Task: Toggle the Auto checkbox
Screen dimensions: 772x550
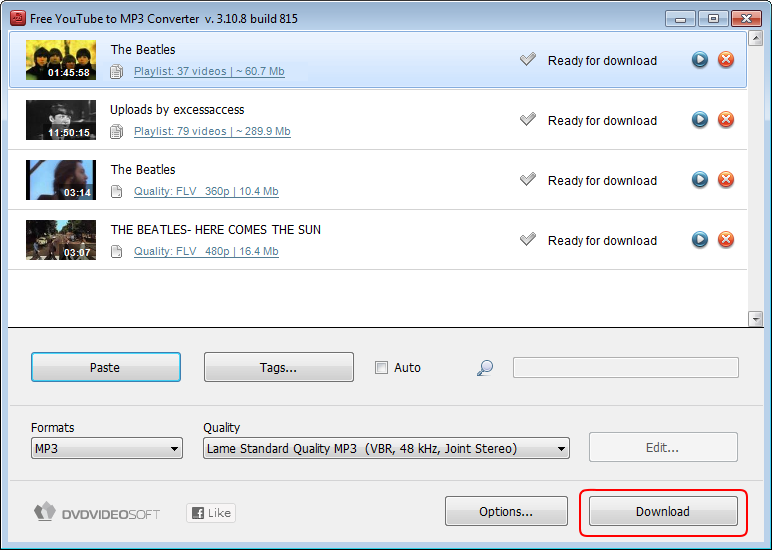Action: point(381,367)
